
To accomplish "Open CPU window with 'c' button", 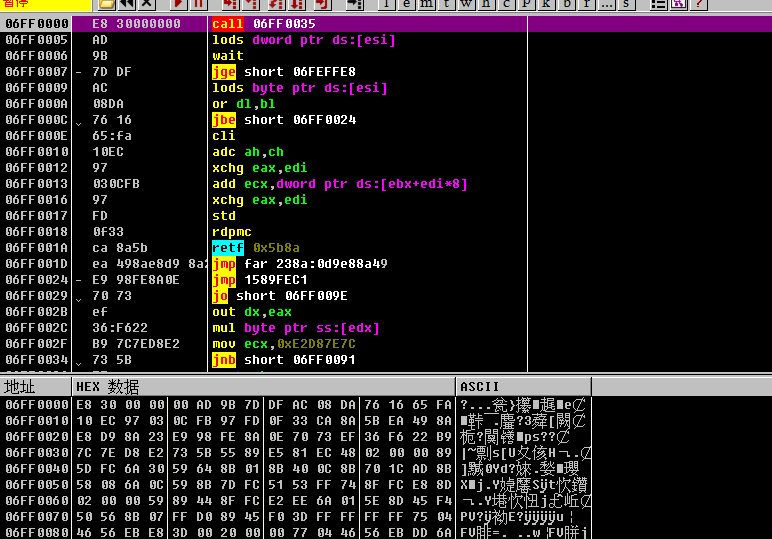I will tap(507, 5).
